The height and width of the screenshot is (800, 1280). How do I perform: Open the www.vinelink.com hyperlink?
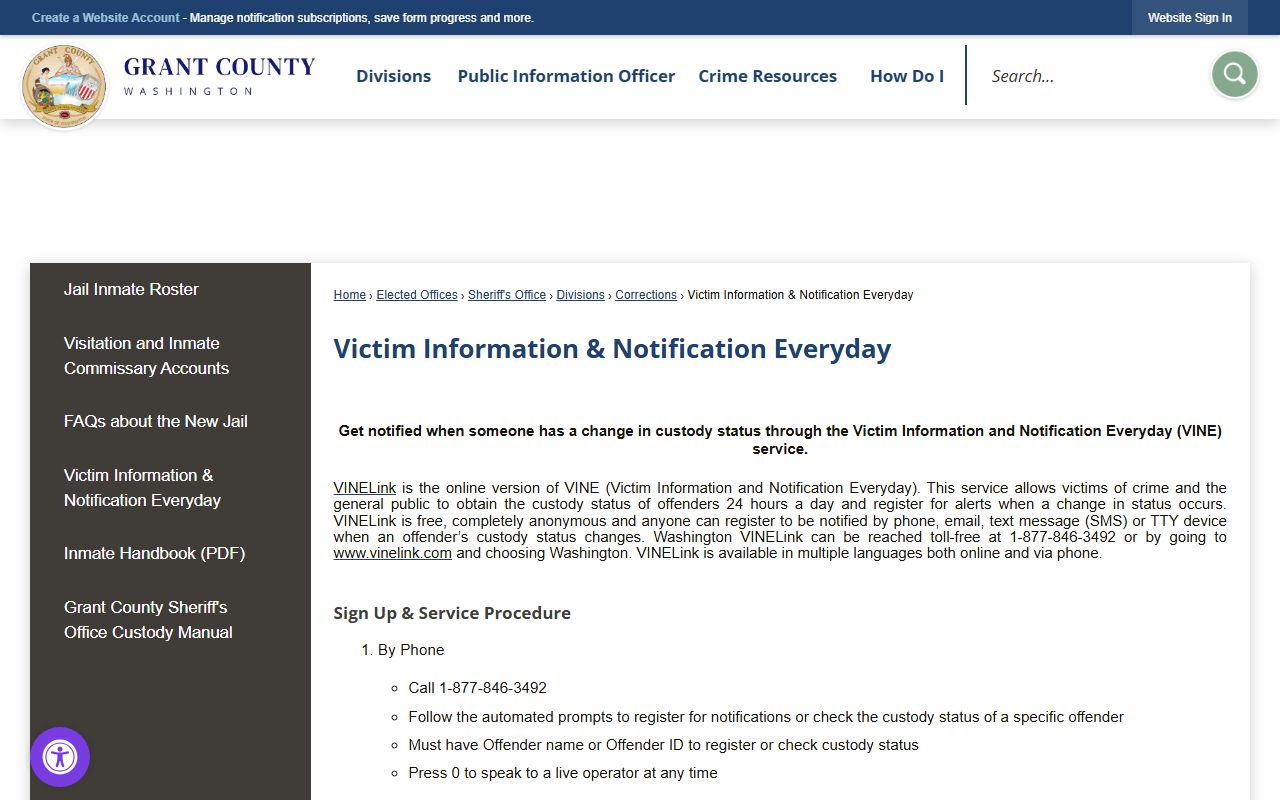392,553
